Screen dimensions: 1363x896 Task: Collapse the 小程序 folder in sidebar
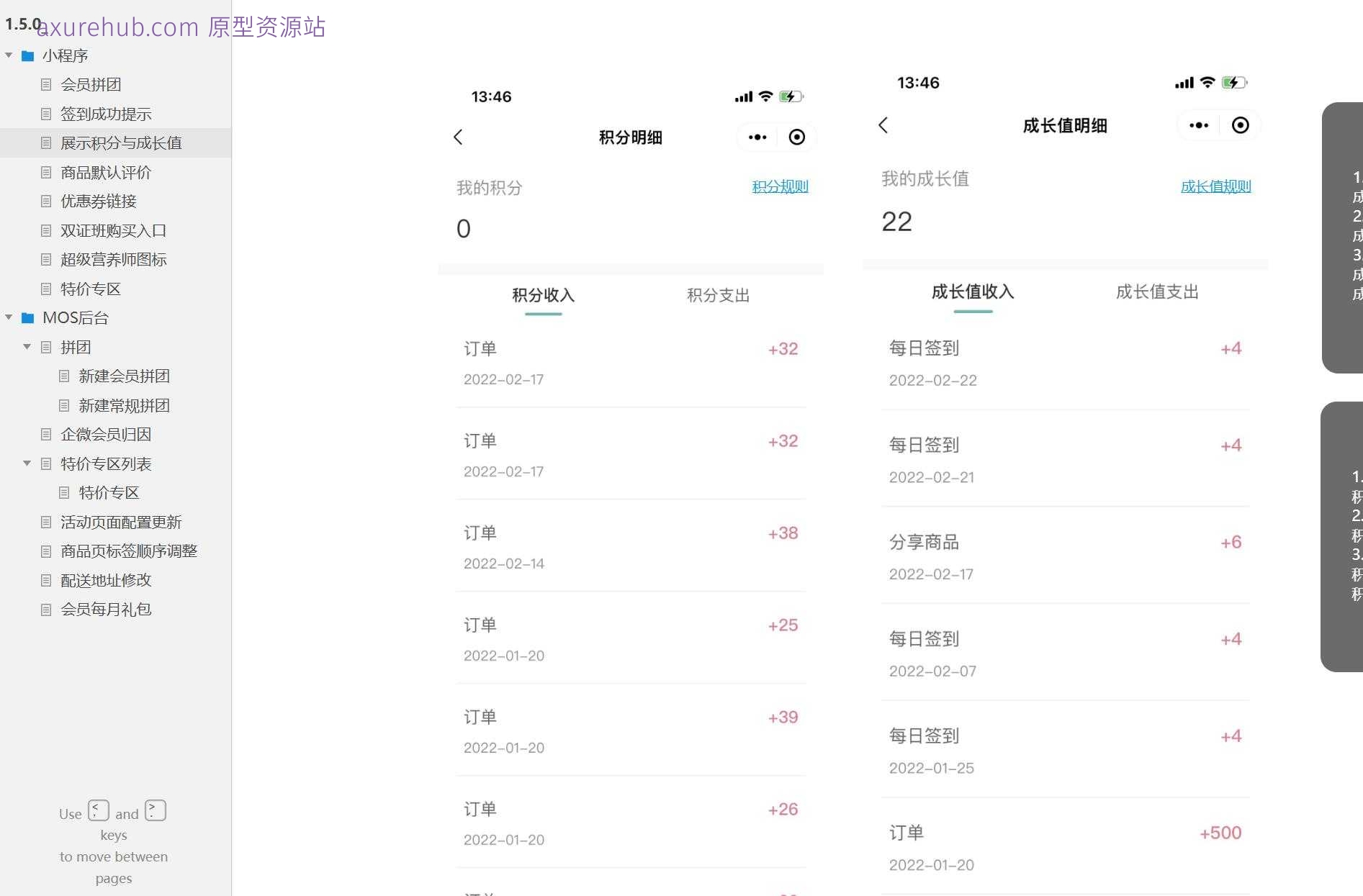coord(8,55)
